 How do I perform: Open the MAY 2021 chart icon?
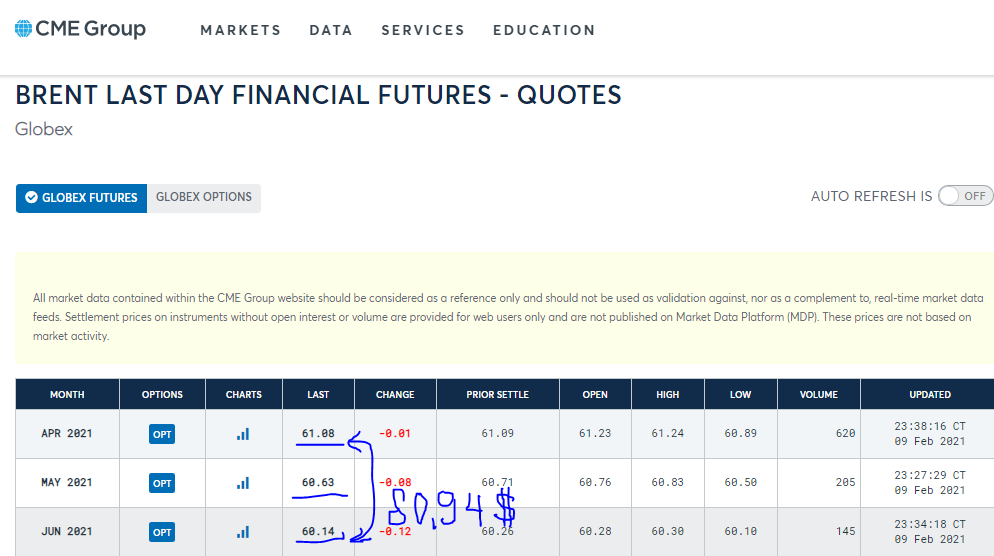click(243, 483)
